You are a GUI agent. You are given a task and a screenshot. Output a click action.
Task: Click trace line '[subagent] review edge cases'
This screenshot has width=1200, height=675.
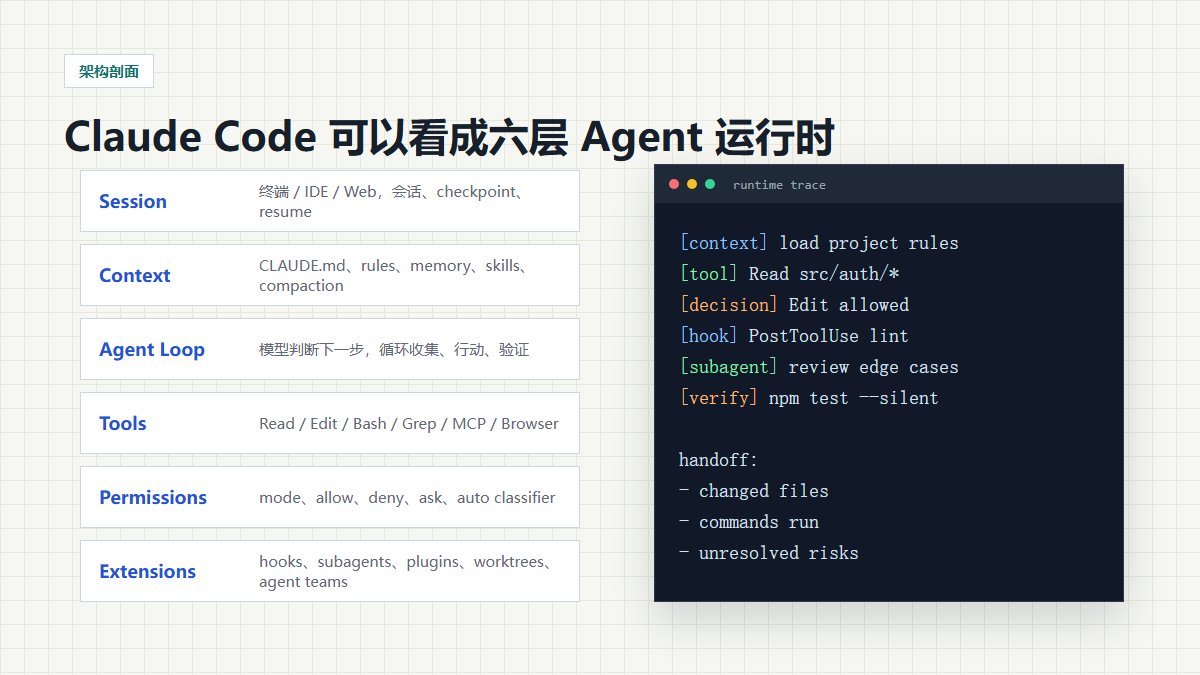click(x=819, y=367)
